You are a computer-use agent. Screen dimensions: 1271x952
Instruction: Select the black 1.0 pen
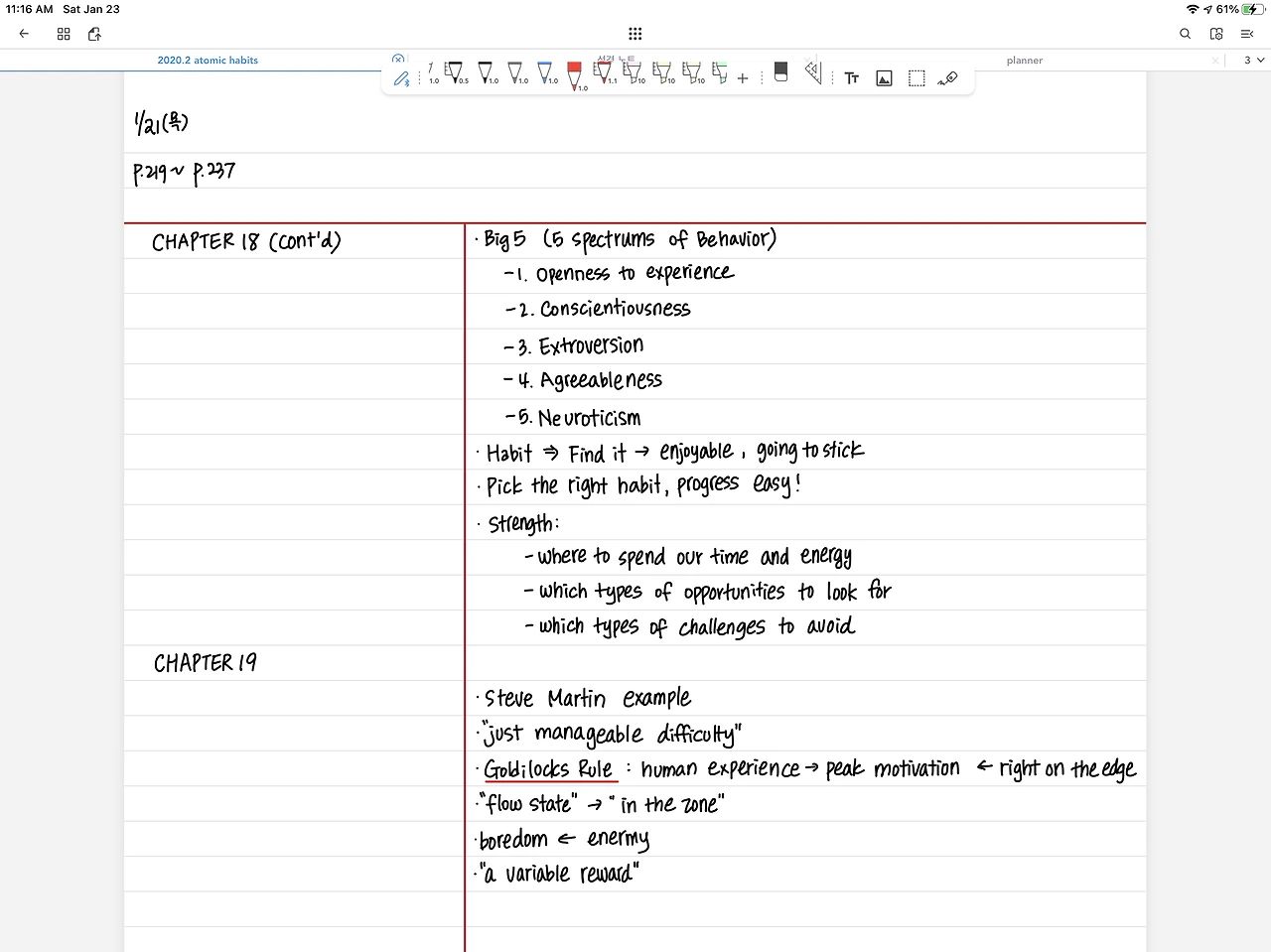point(486,73)
